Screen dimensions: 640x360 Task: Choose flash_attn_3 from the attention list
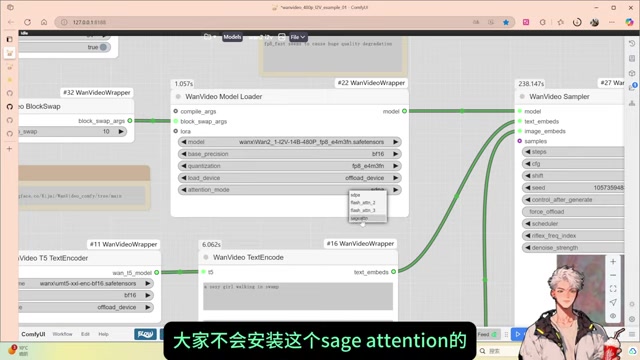coord(367,210)
